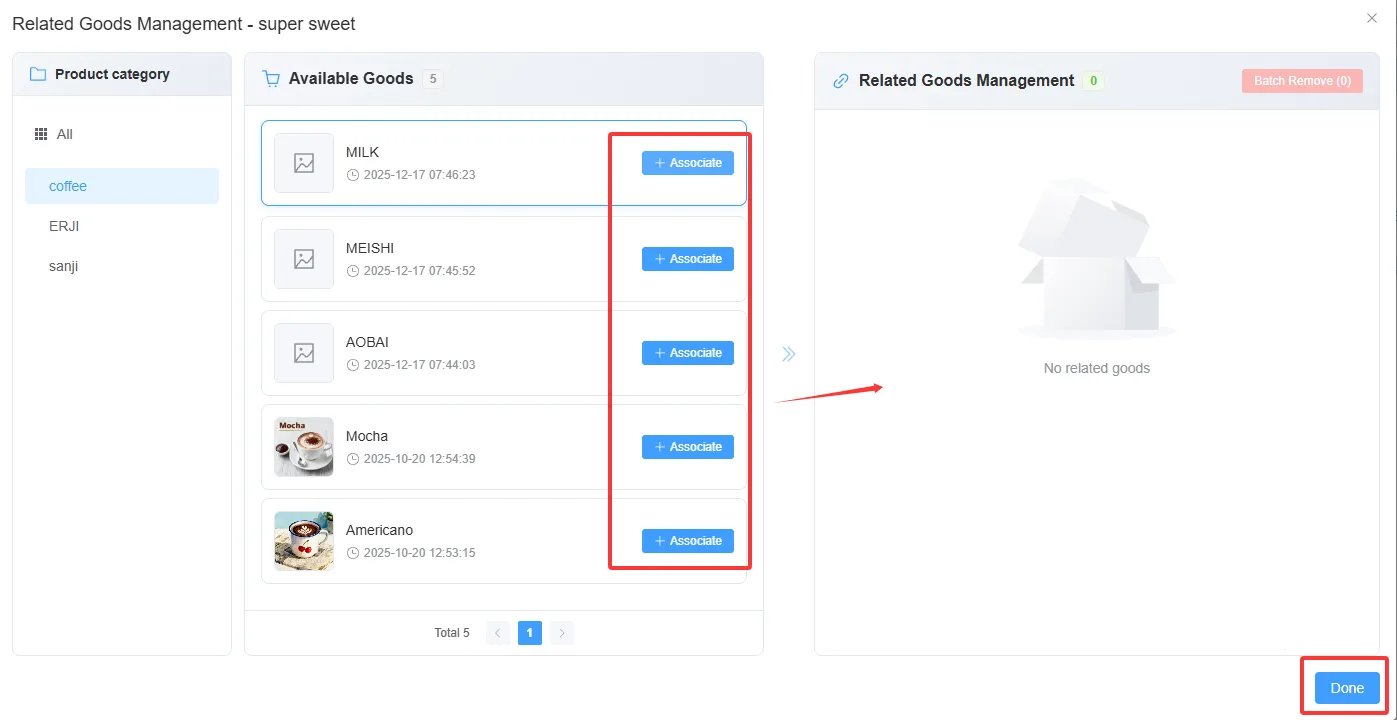The height and width of the screenshot is (720, 1397).
Task: Associate the Americano product
Action: click(688, 541)
